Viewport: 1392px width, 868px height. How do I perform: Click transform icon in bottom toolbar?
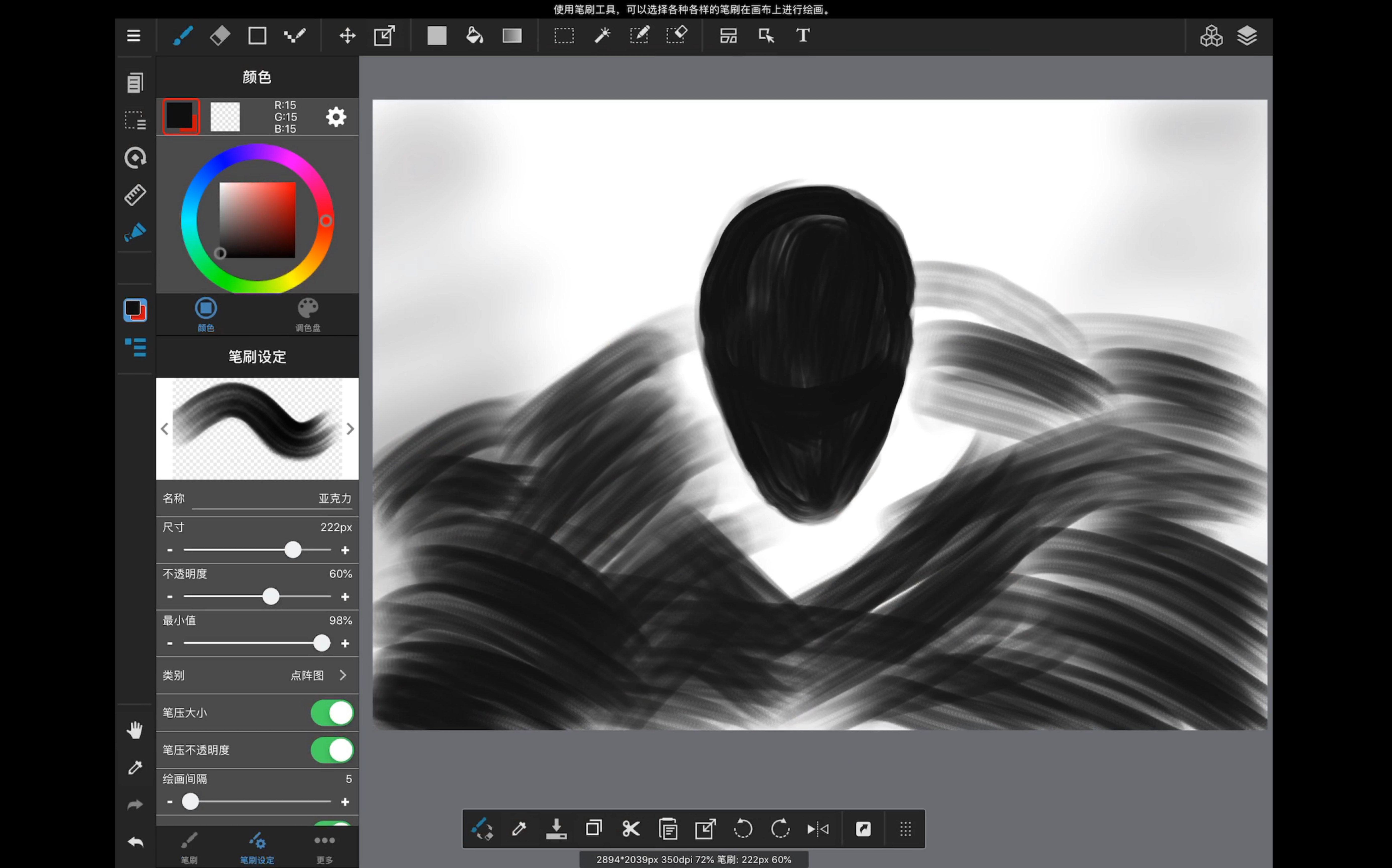(x=705, y=829)
